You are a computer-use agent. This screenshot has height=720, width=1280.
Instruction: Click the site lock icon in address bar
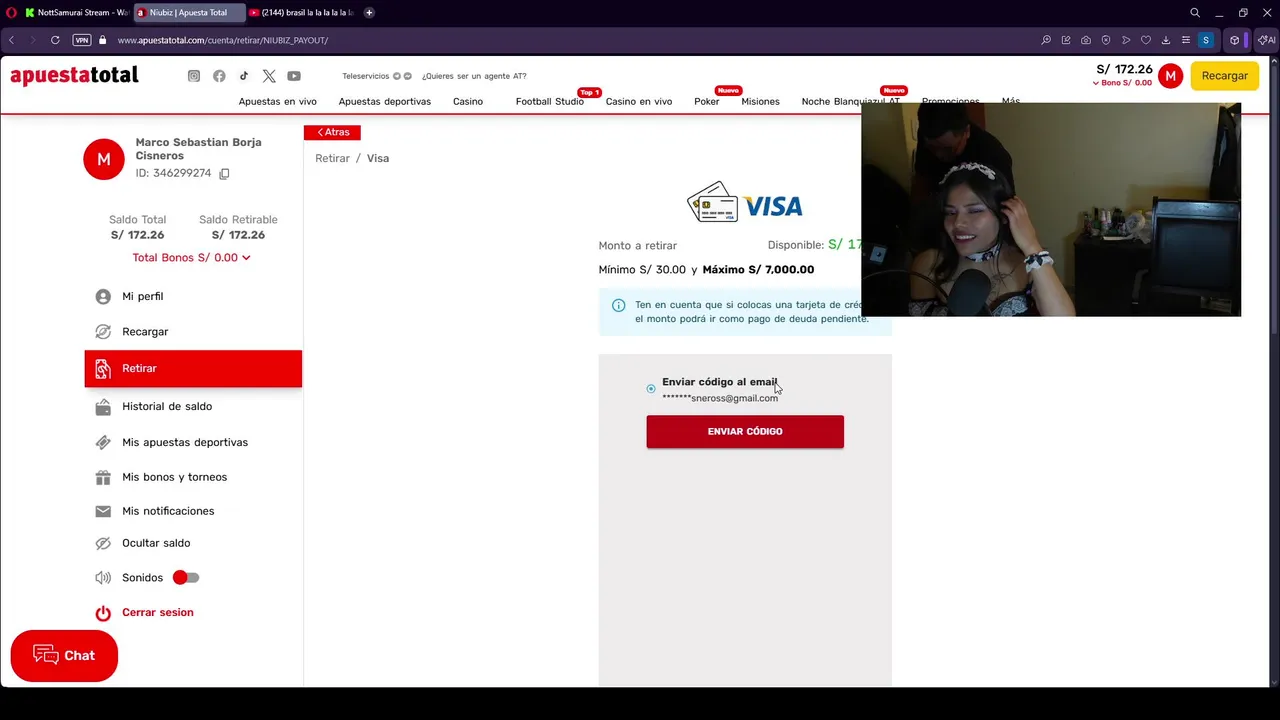tap(103, 40)
